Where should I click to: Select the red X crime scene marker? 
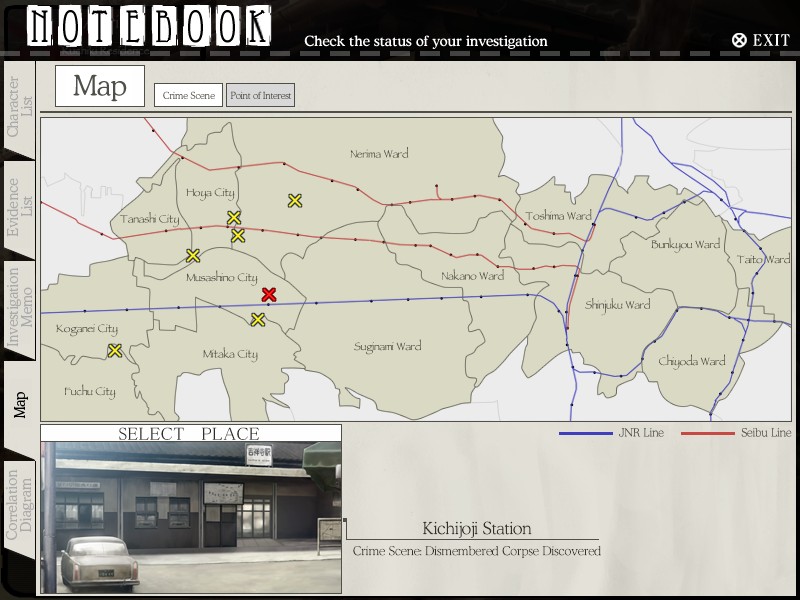[269, 294]
